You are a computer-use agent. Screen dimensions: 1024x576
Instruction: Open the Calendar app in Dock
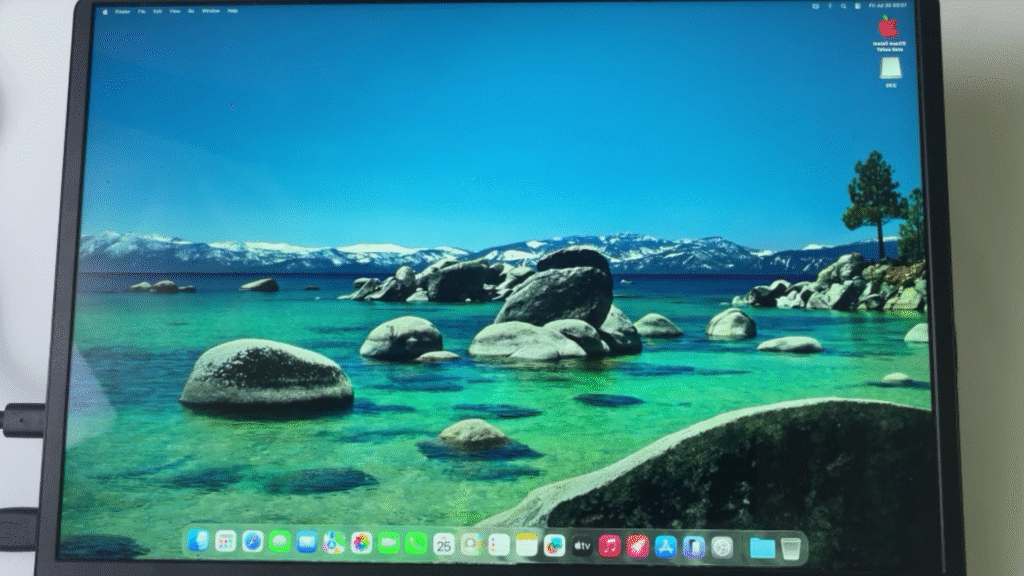tap(443, 544)
